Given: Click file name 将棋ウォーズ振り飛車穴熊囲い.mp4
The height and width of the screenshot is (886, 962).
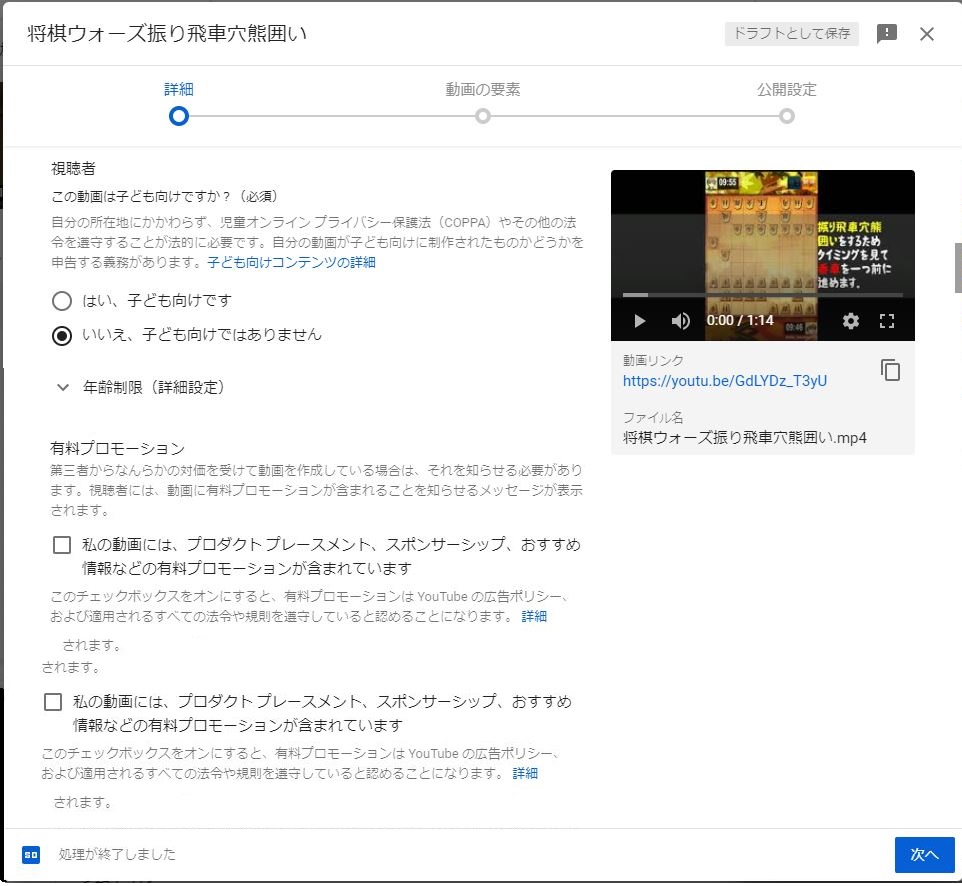Looking at the screenshot, I should coord(744,438).
